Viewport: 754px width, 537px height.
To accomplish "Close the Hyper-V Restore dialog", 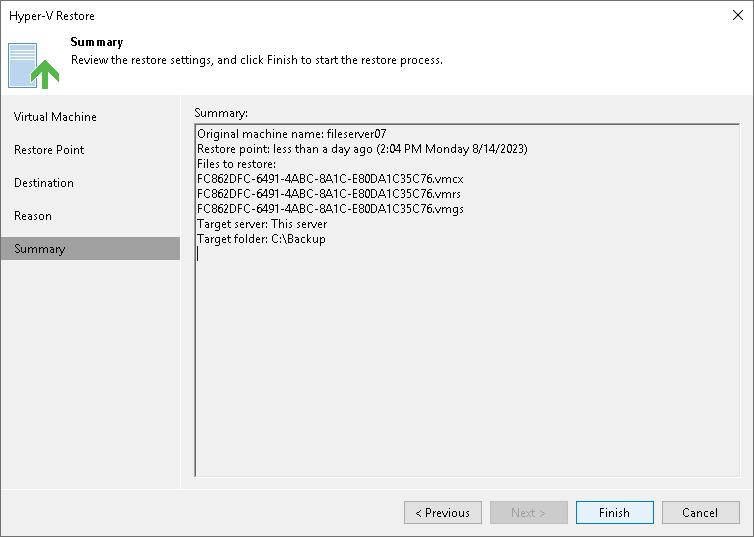I will point(738,15).
